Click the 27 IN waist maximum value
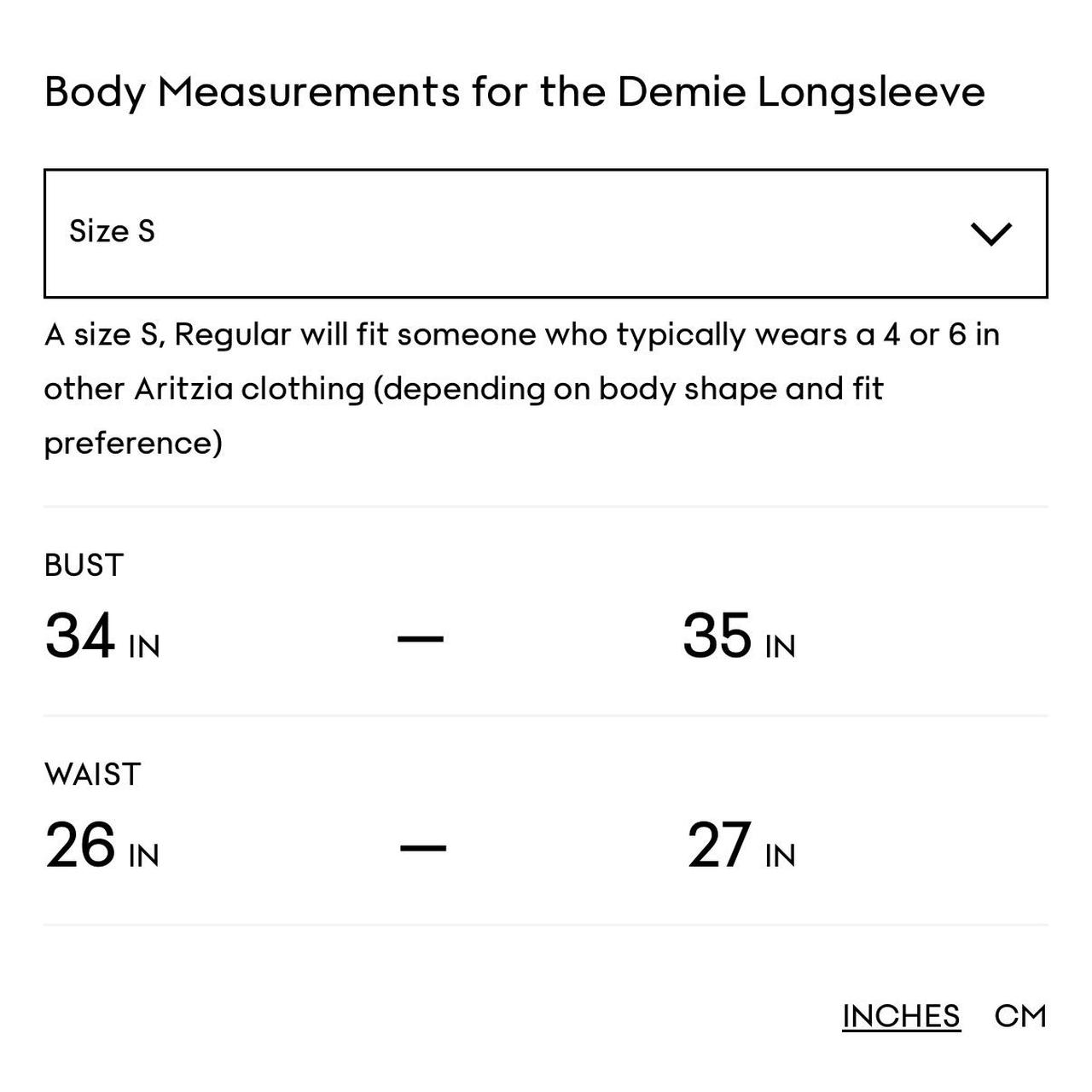 point(741,845)
